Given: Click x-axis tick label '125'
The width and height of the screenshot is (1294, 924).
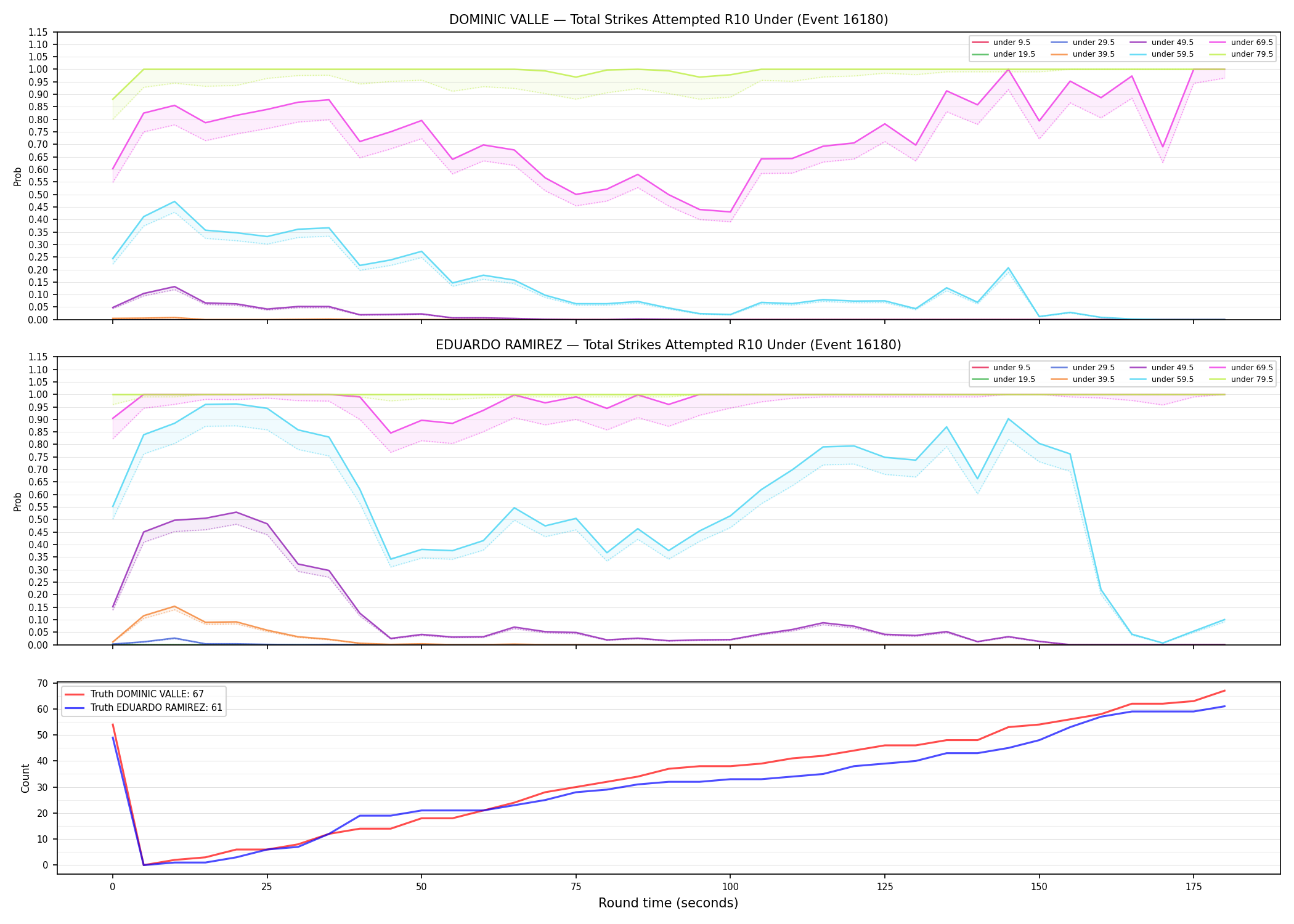Looking at the screenshot, I should 885,887.
